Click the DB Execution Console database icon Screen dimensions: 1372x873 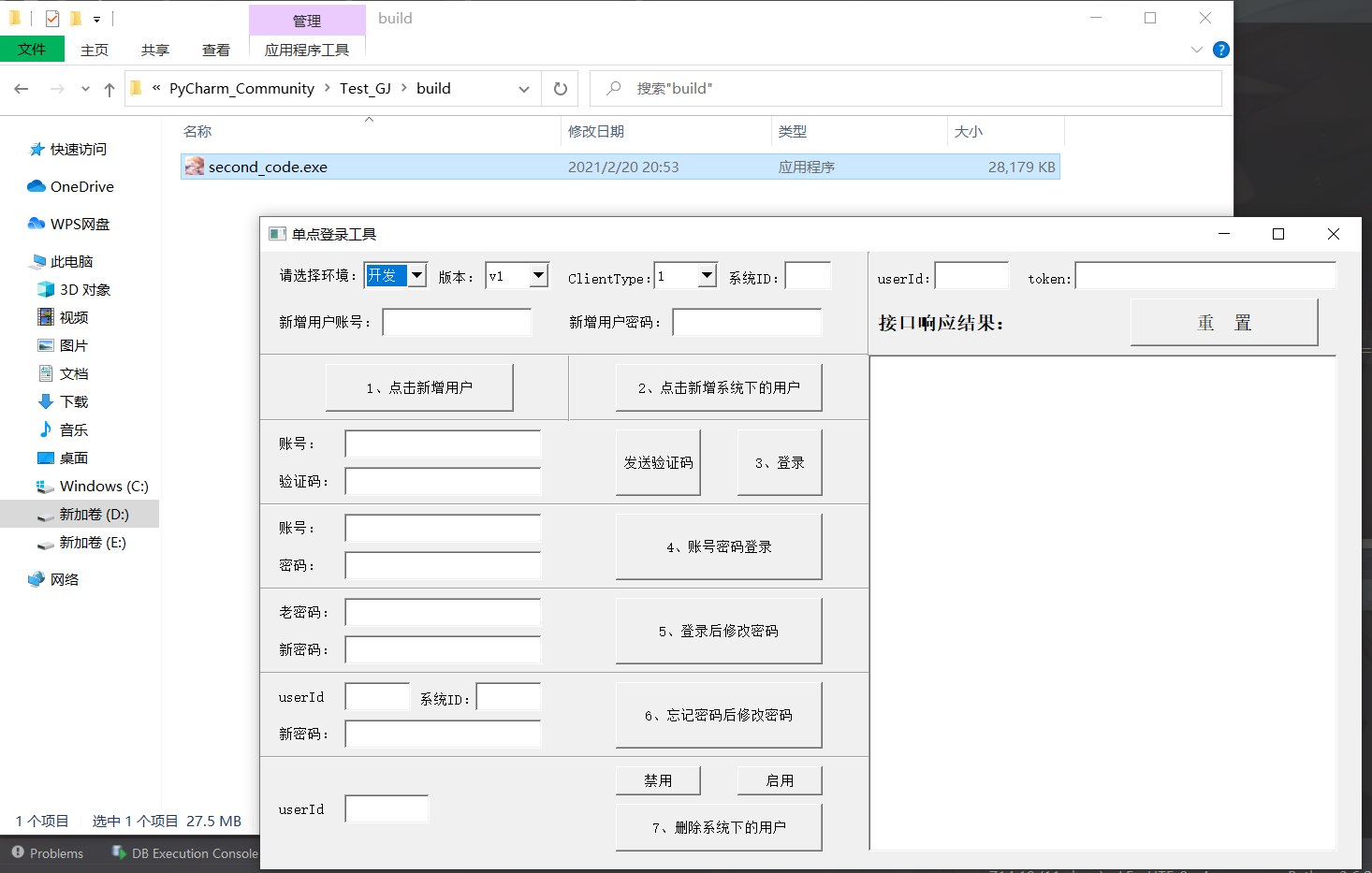(x=119, y=852)
